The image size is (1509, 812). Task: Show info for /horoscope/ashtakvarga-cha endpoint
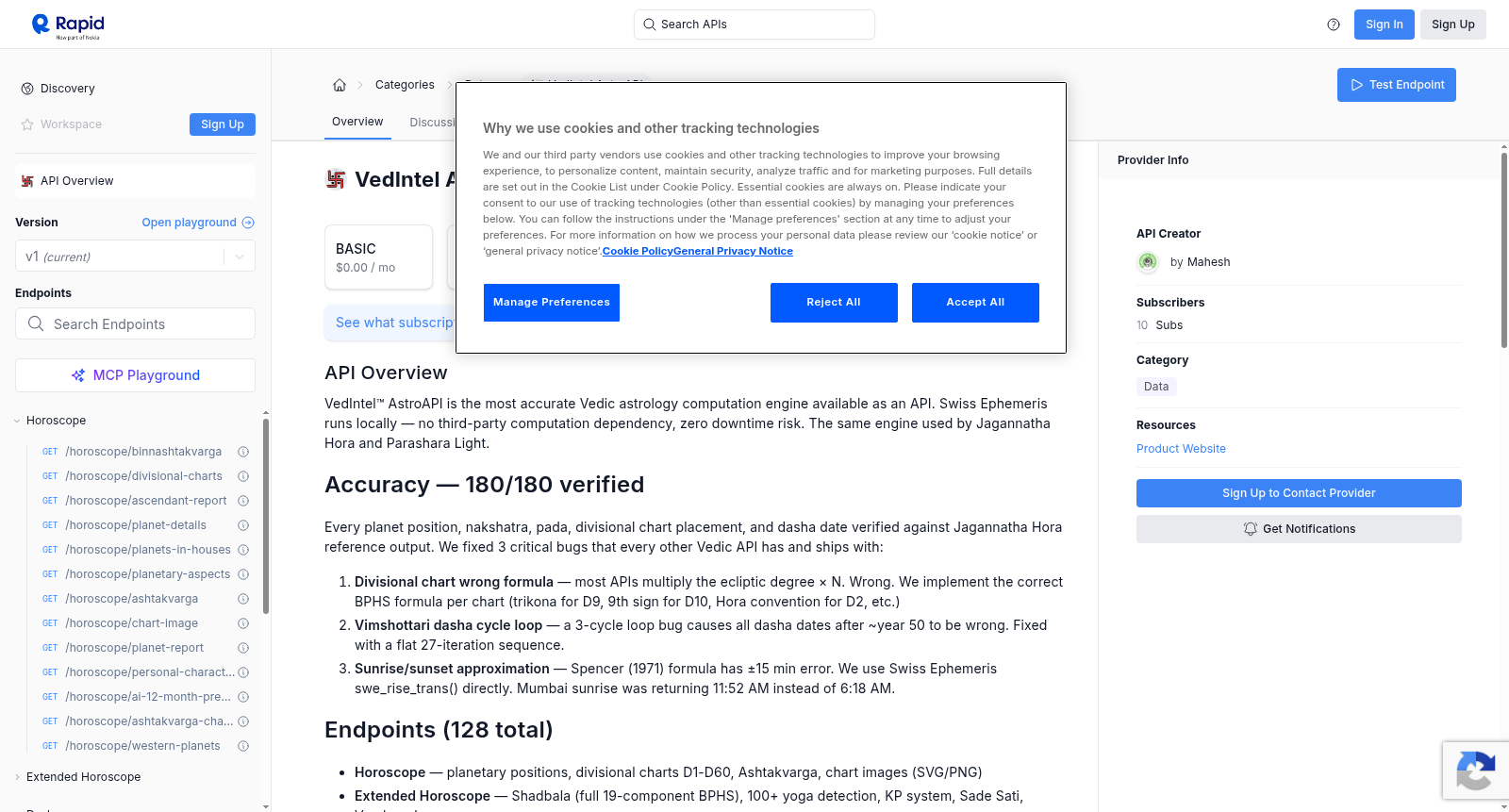(243, 721)
